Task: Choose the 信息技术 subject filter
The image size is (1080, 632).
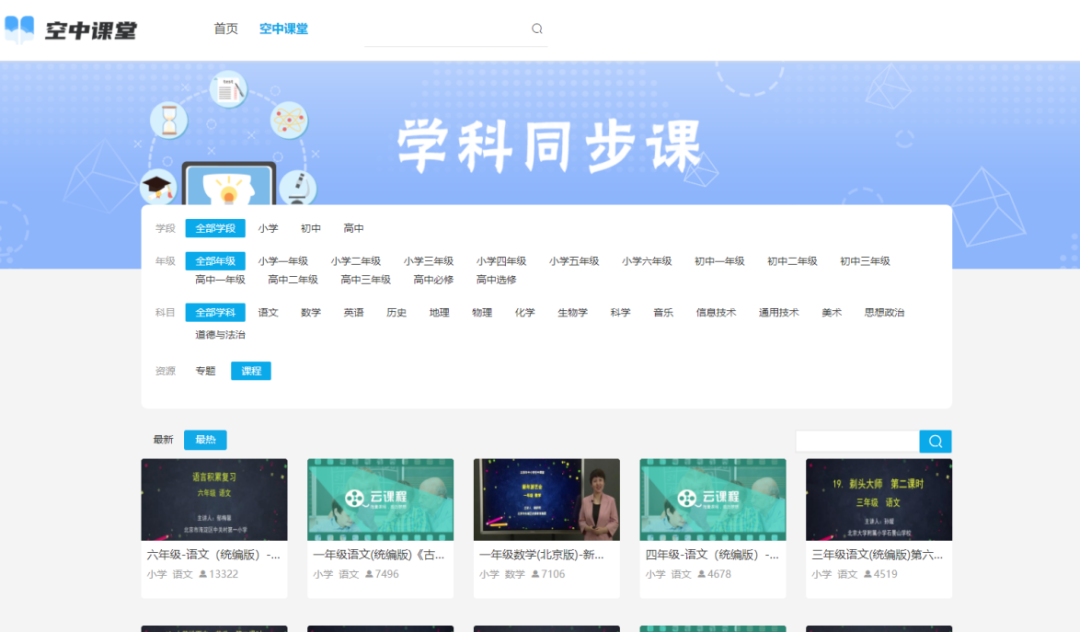Action: click(716, 312)
